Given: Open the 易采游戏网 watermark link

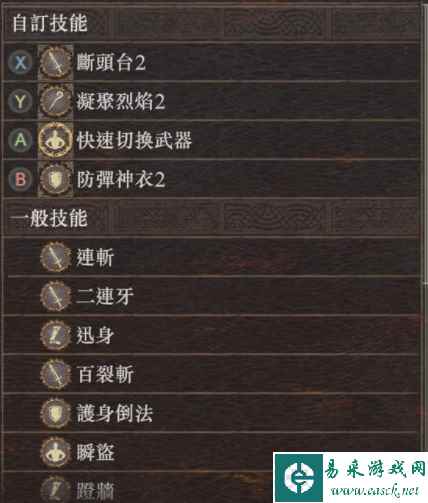Looking at the screenshot, I should pyautogui.click(x=351, y=478).
